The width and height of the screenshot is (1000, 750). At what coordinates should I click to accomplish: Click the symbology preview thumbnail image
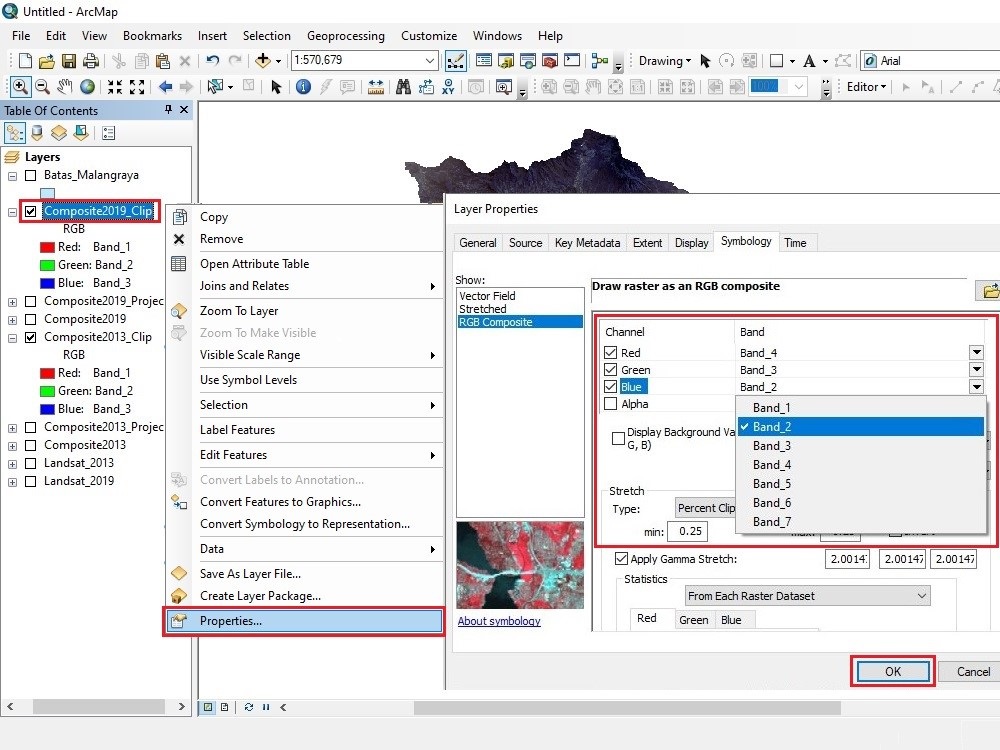[x=520, y=565]
